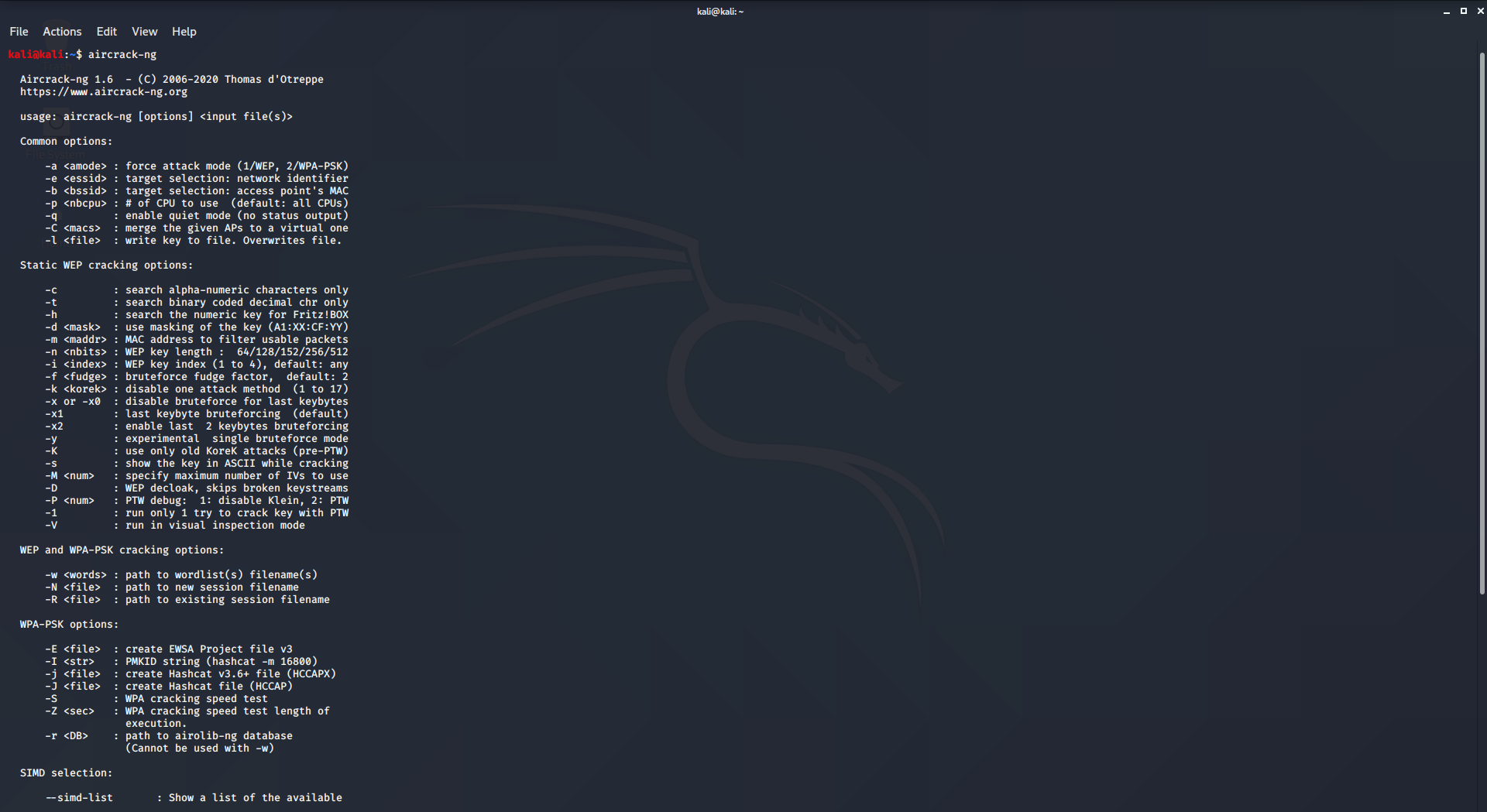Click the '-f <fudge>' fudge factor line
This screenshot has height=812, width=1487.
[197, 377]
